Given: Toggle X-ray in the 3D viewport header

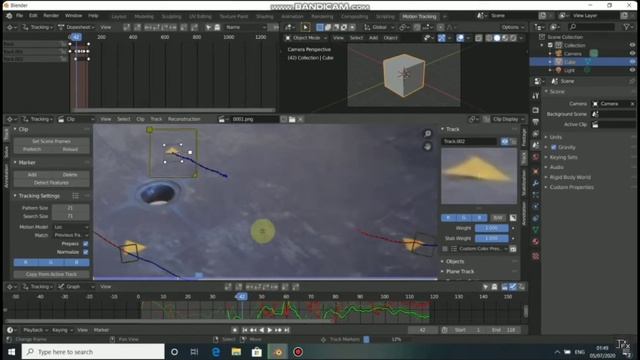Looking at the screenshot, I should click(x=478, y=38).
